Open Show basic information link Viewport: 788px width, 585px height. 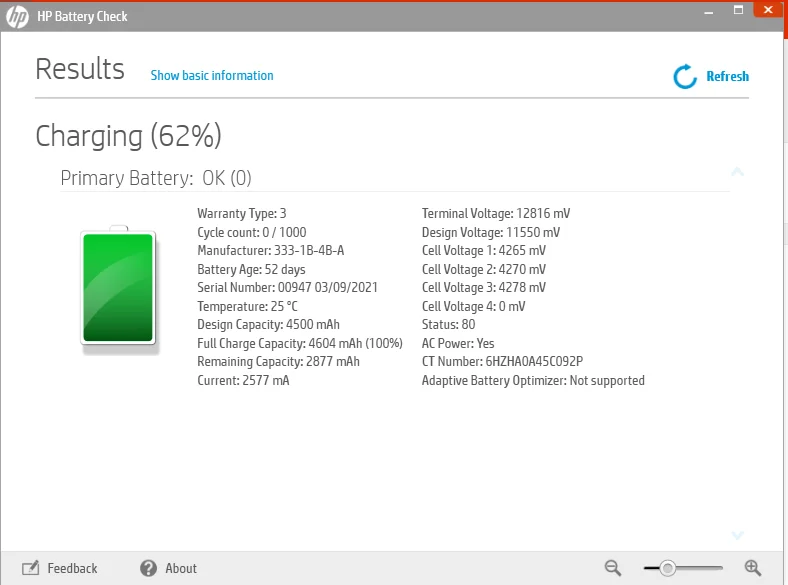[x=212, y=75]
